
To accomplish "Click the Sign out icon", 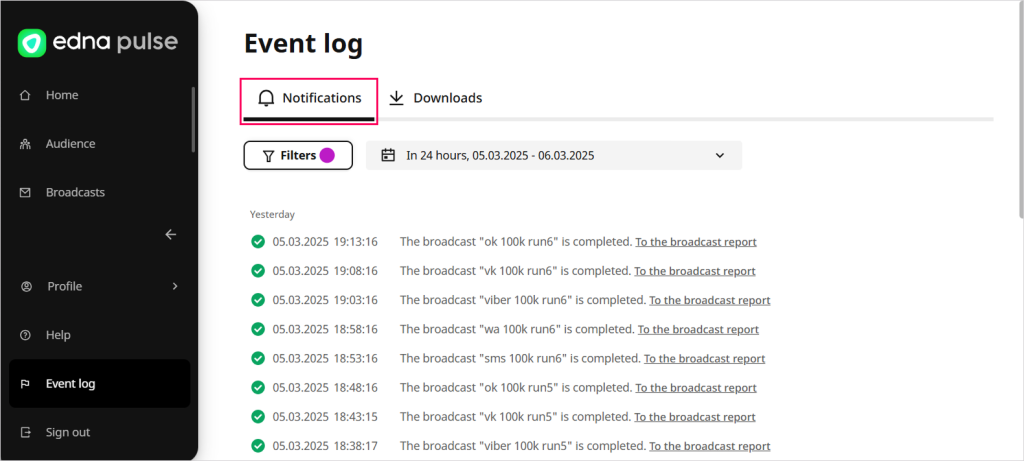I will [x=26, y=432].
